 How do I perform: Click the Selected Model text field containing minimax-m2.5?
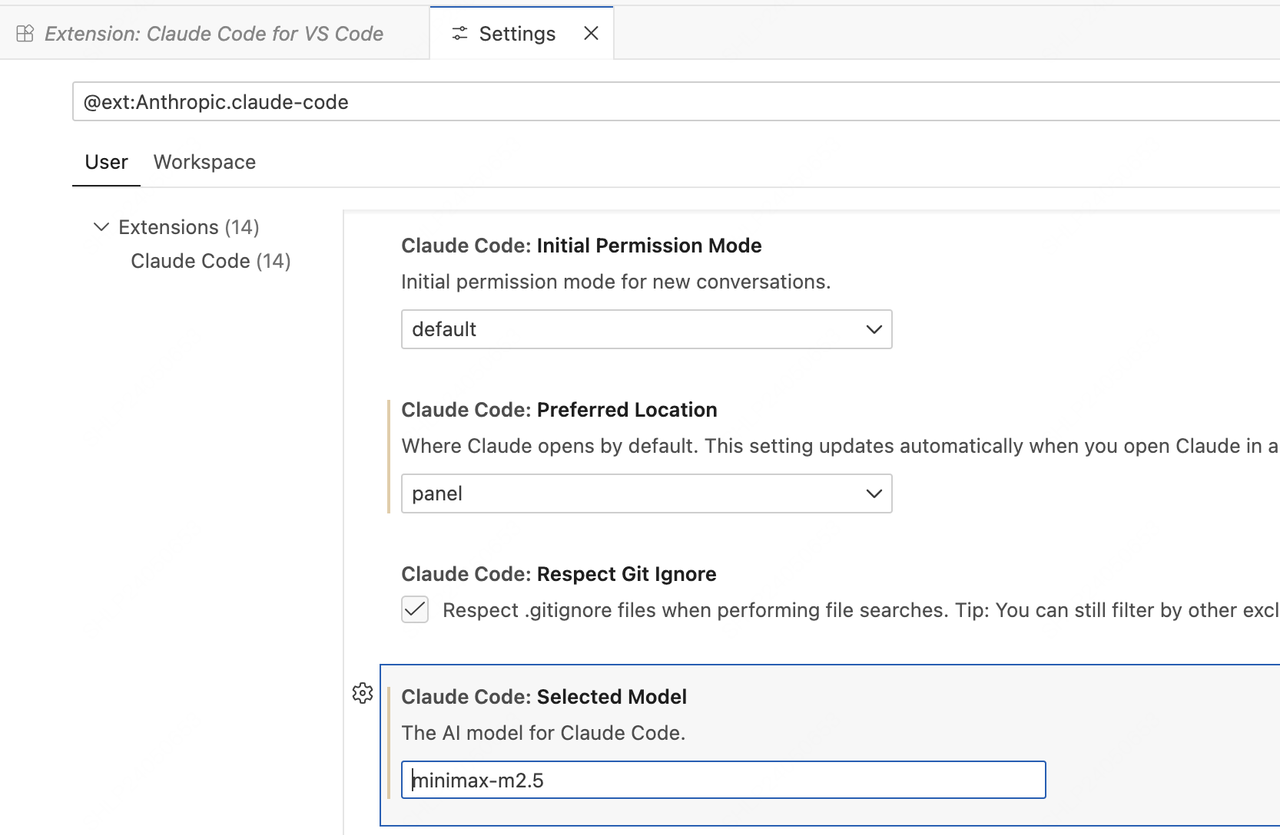723,780
